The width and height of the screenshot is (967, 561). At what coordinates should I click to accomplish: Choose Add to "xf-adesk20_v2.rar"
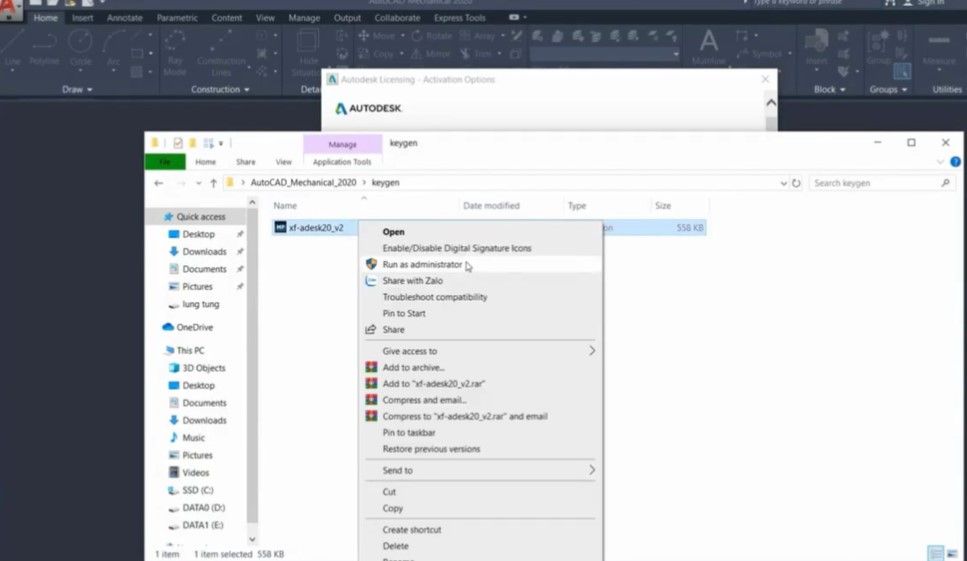(434, 383)
